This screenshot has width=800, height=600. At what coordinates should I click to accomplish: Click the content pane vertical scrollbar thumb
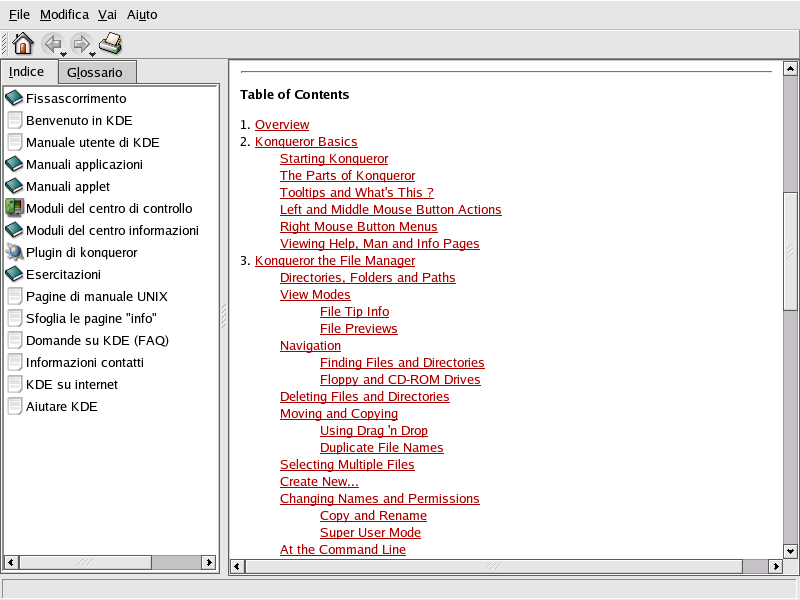[x=790, y=250]
